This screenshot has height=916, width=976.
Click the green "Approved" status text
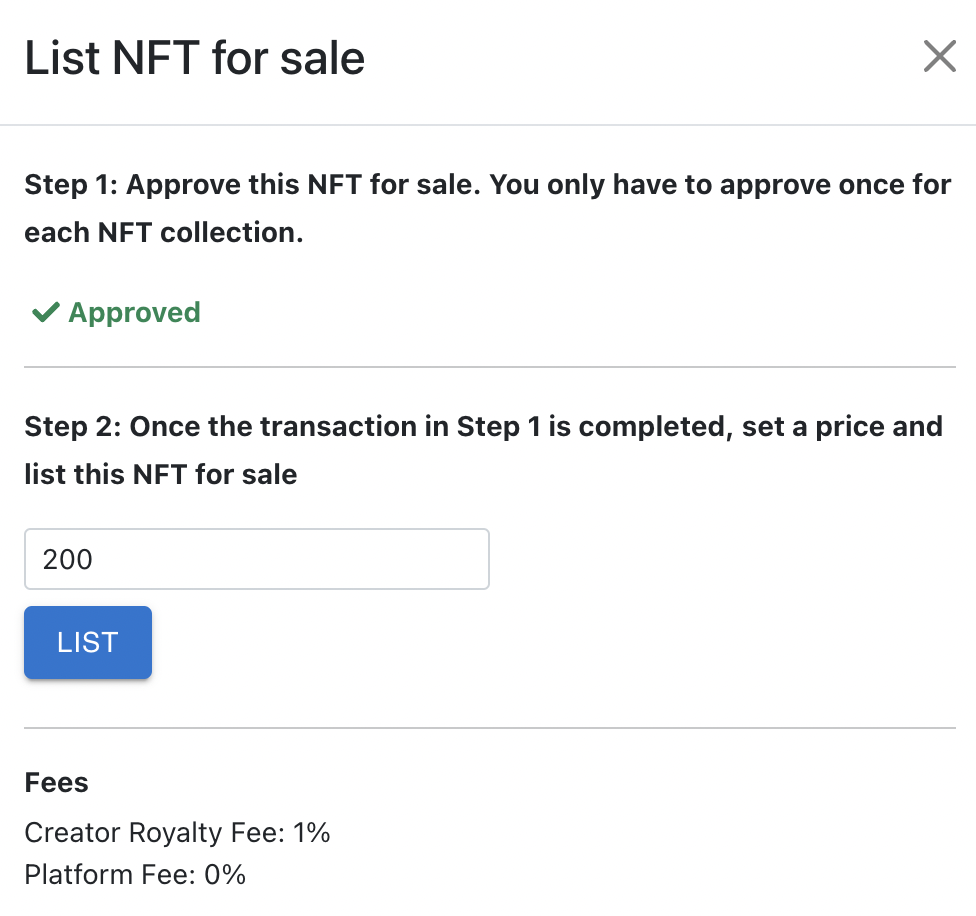pos(134,313)
